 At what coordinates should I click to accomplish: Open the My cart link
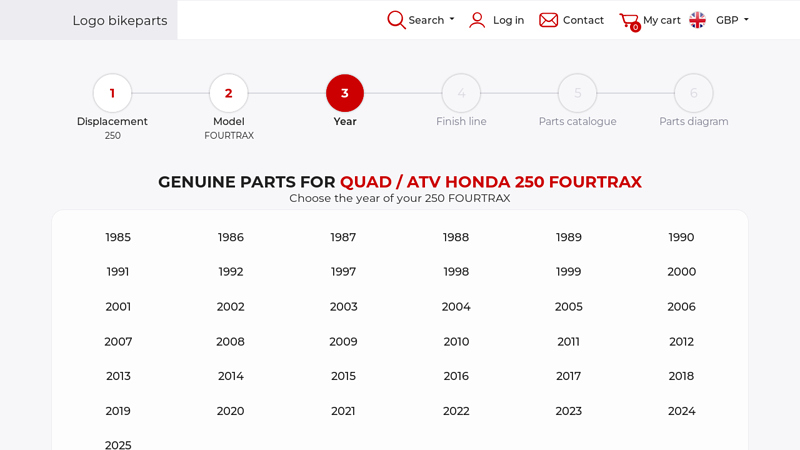point(662,20)
